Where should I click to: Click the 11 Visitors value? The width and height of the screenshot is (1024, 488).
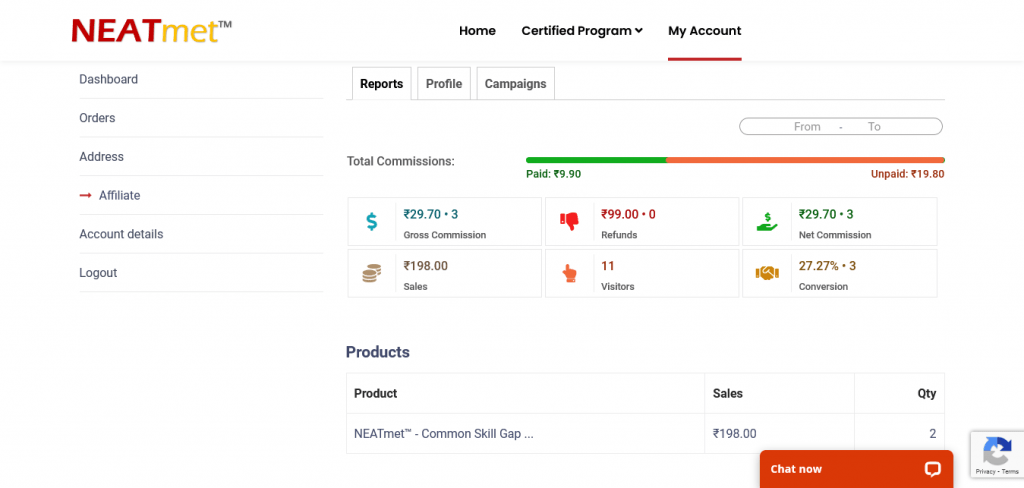608,266
